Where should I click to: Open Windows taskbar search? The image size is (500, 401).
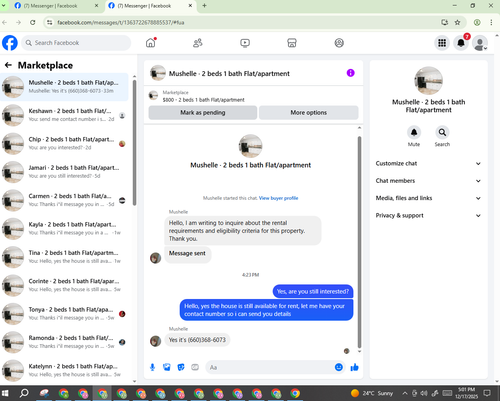[24, 393]
